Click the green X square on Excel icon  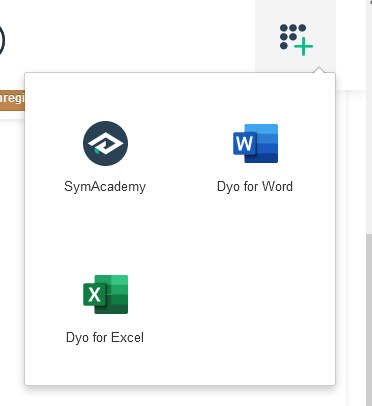click(94, 295)
